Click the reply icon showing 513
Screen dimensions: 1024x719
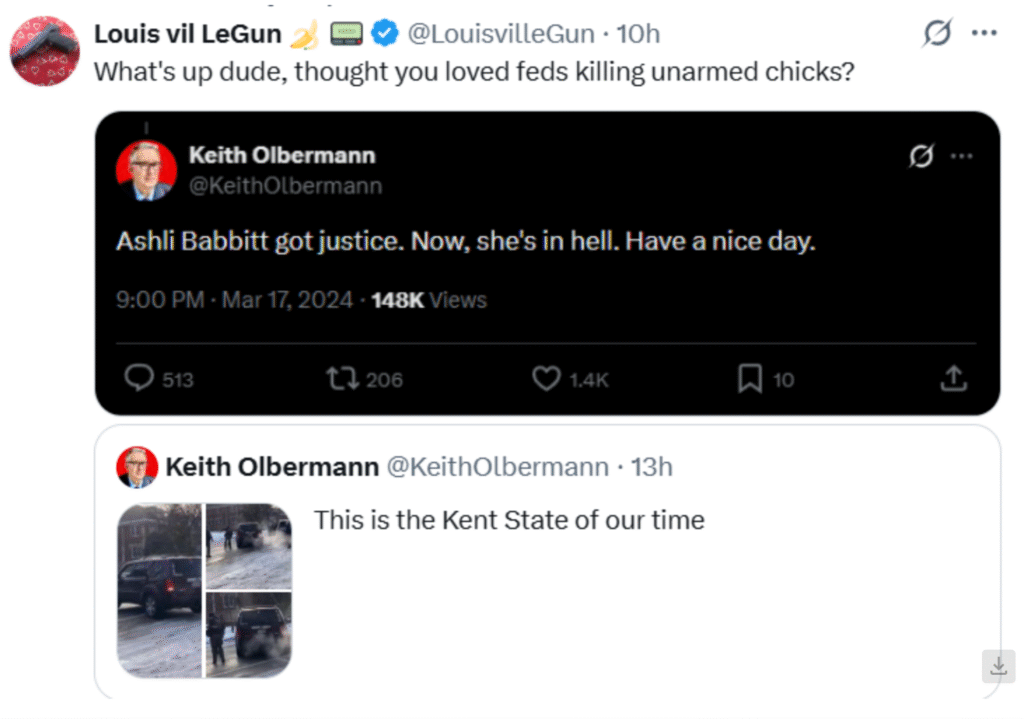139,378
